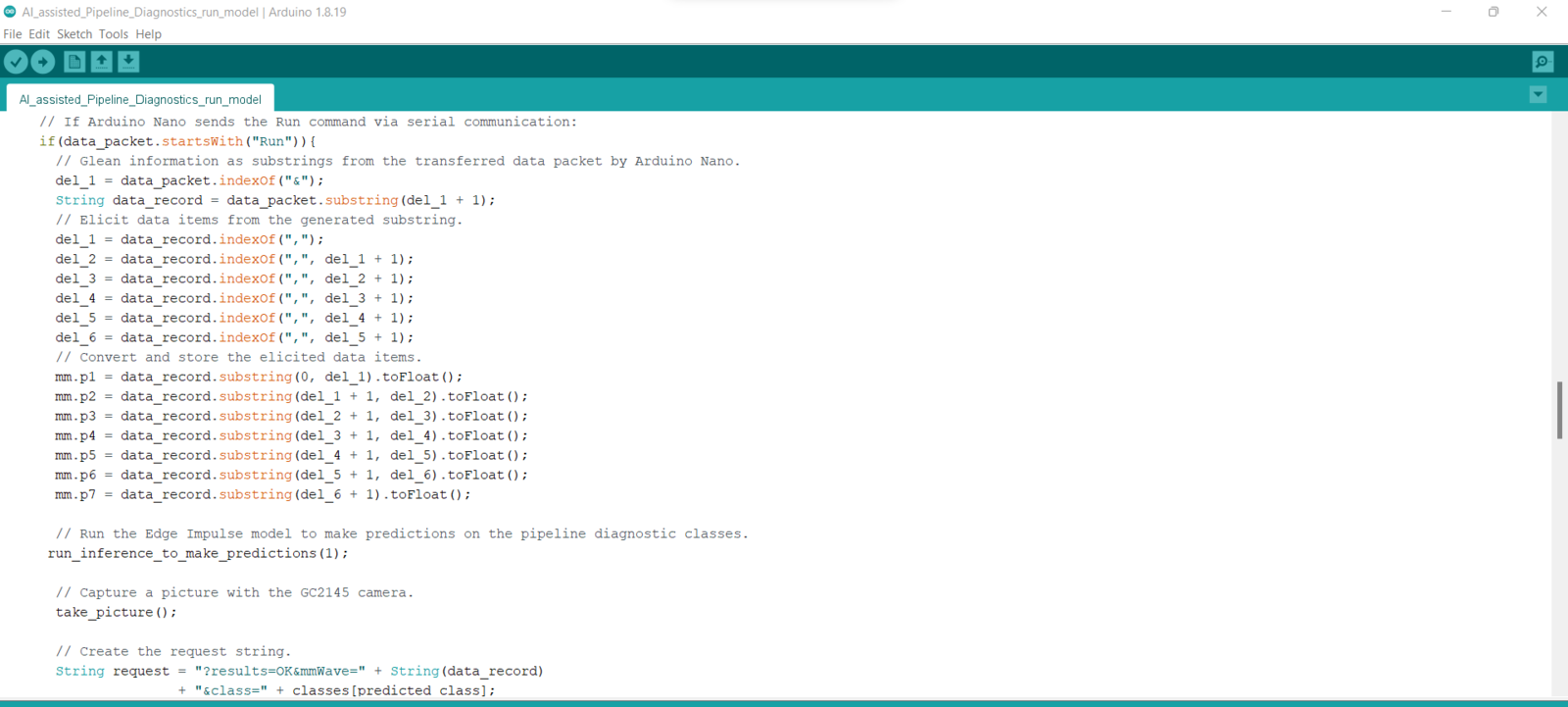Viewport: 1568px width, 707px height.
Task: Click line 'String data_record = data_packet.substring'
Action: 275,200
